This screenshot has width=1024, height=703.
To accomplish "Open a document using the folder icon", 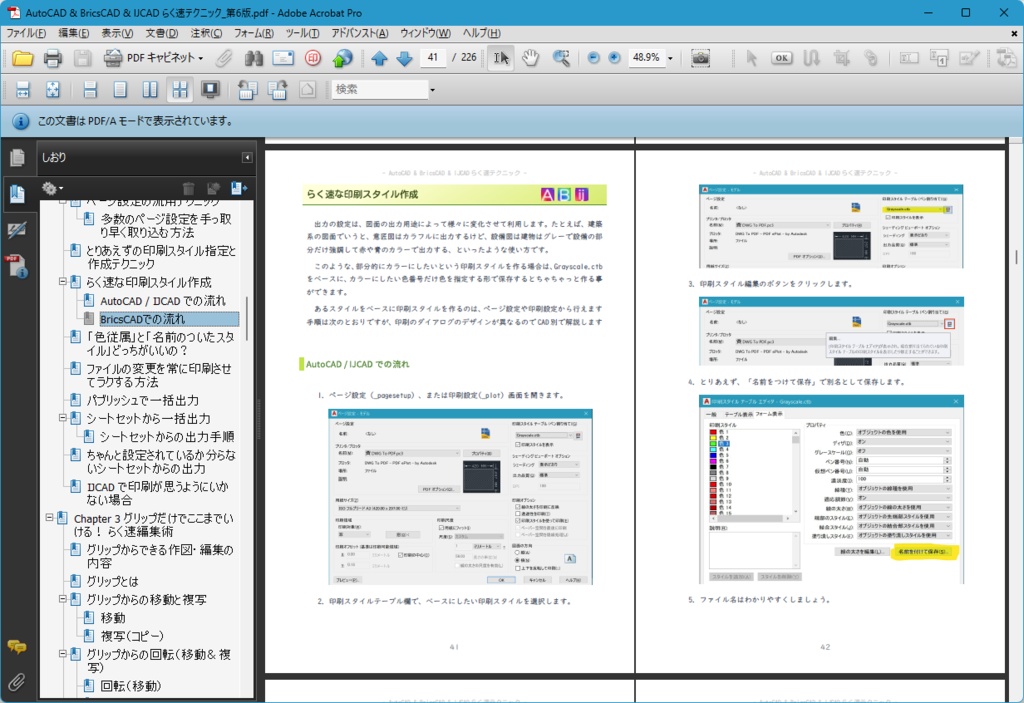I will pos(25,59).
